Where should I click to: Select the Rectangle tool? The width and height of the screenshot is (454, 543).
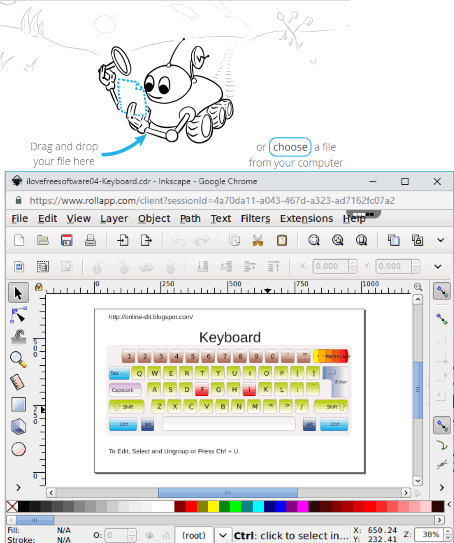18,404
